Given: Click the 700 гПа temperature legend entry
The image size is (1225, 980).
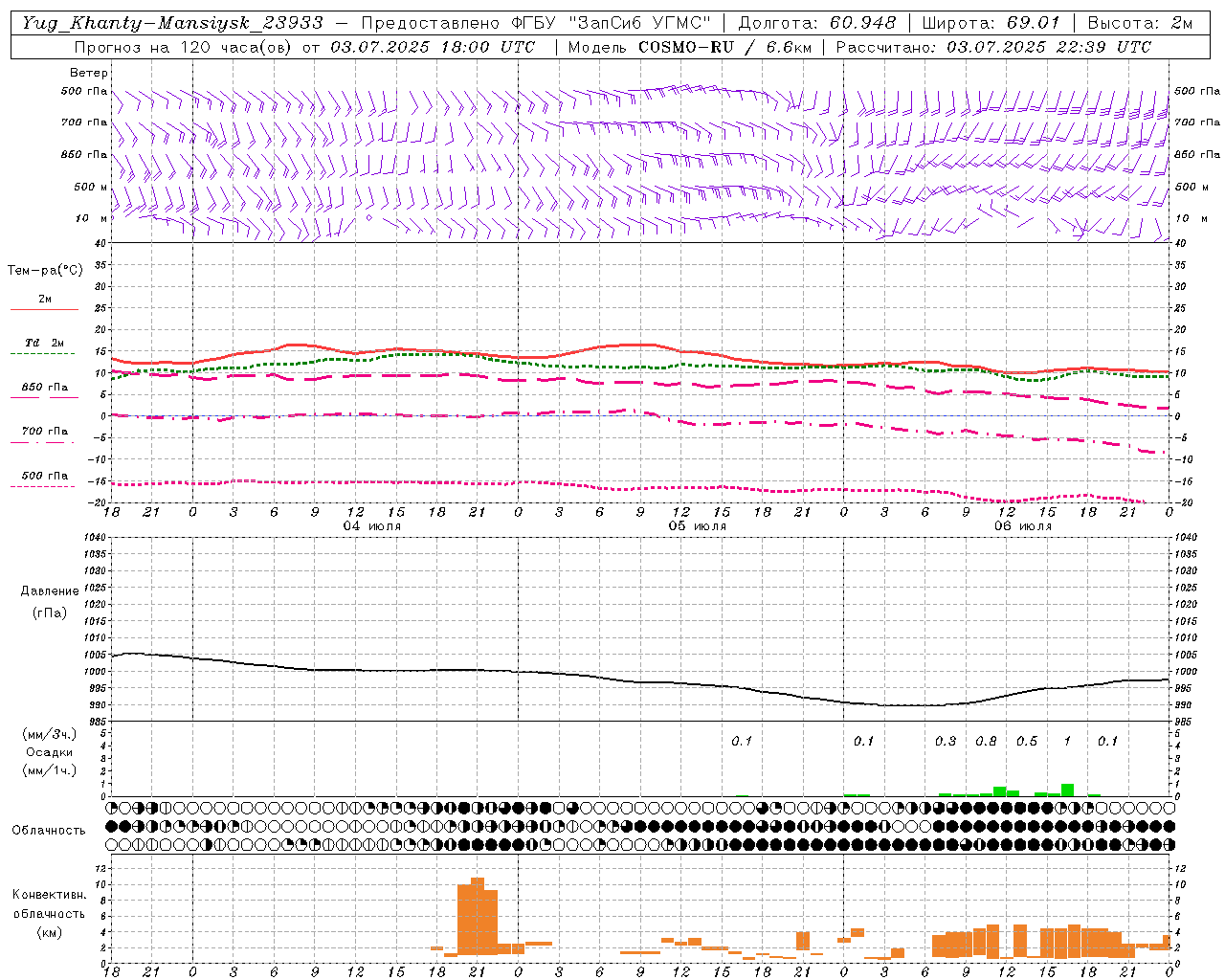Looking at the screenshot, I should (44, 432).
